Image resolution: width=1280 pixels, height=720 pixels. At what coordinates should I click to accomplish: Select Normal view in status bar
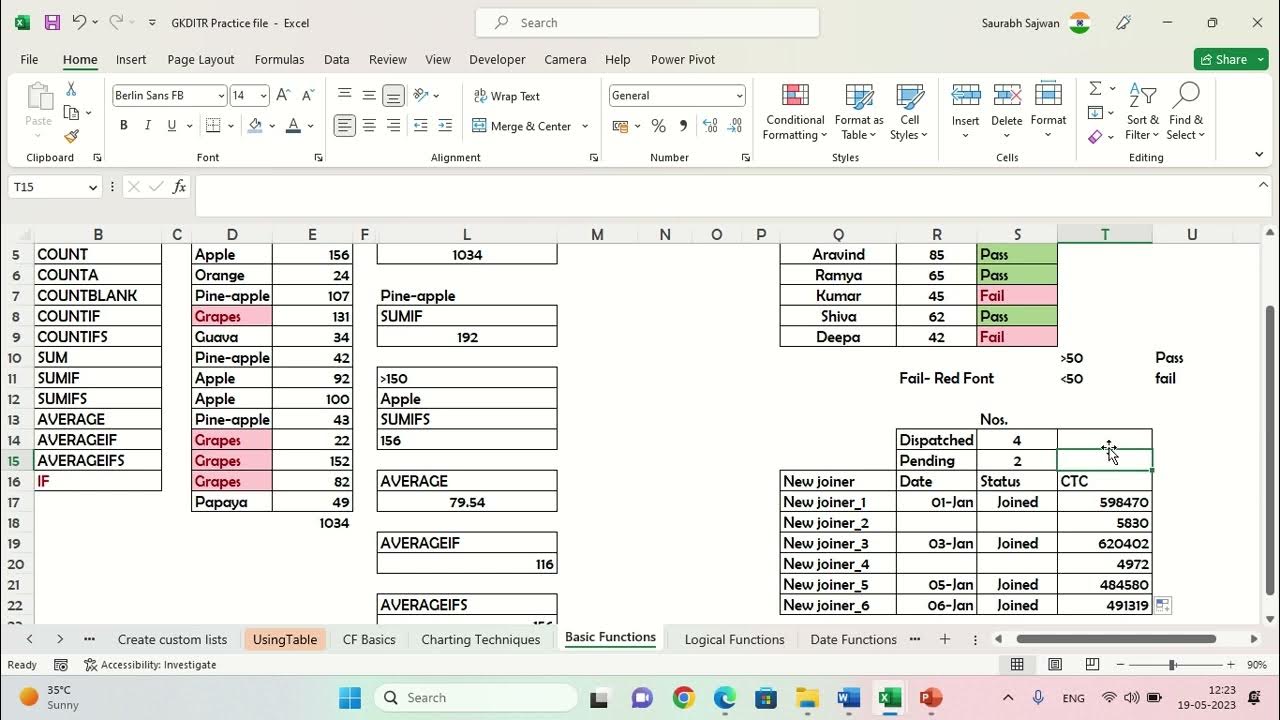point(1017,665)
